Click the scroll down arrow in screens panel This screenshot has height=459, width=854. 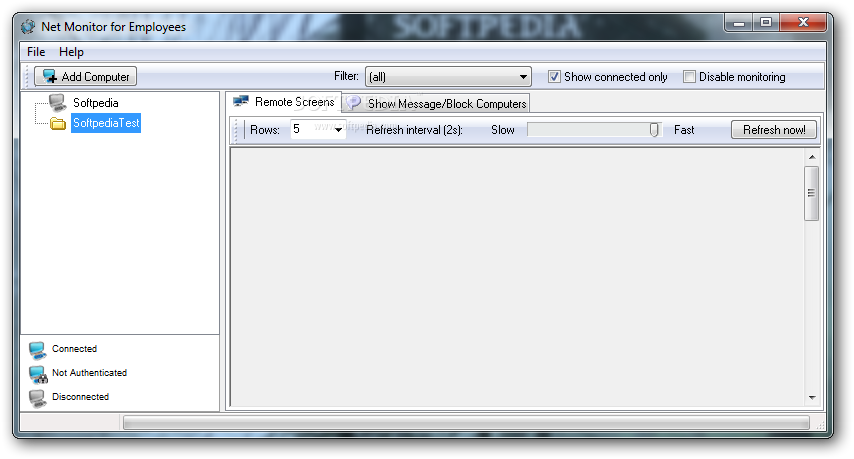[x=812, y=397]
